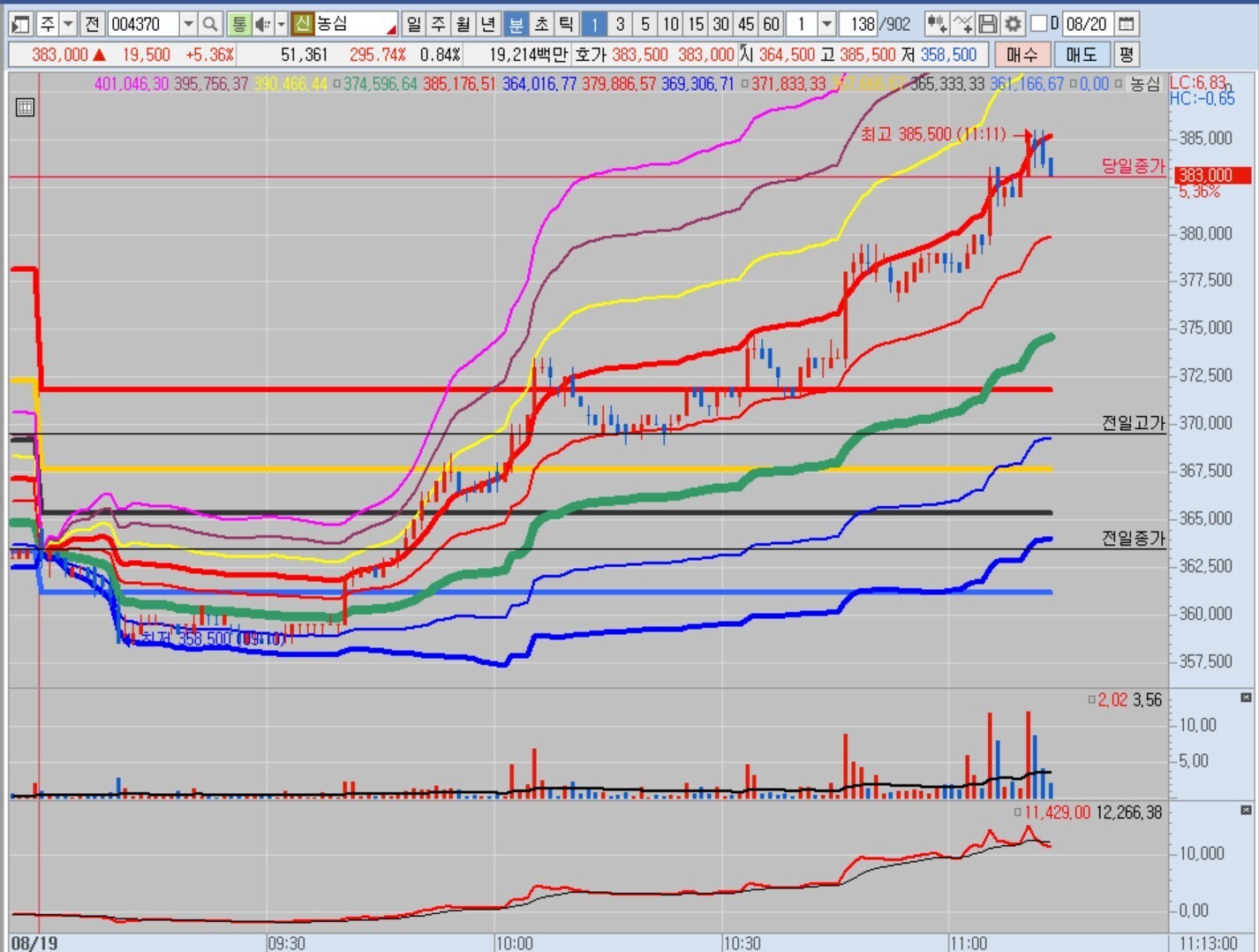Select the 3-minute interval button
1259x952 pixels.
coord(621,24)
